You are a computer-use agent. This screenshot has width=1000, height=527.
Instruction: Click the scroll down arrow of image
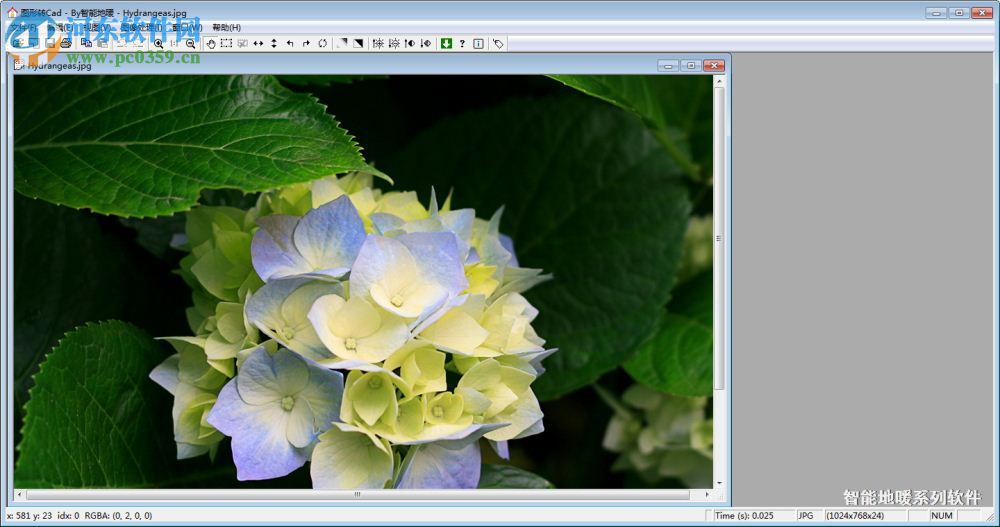(719, 484)
